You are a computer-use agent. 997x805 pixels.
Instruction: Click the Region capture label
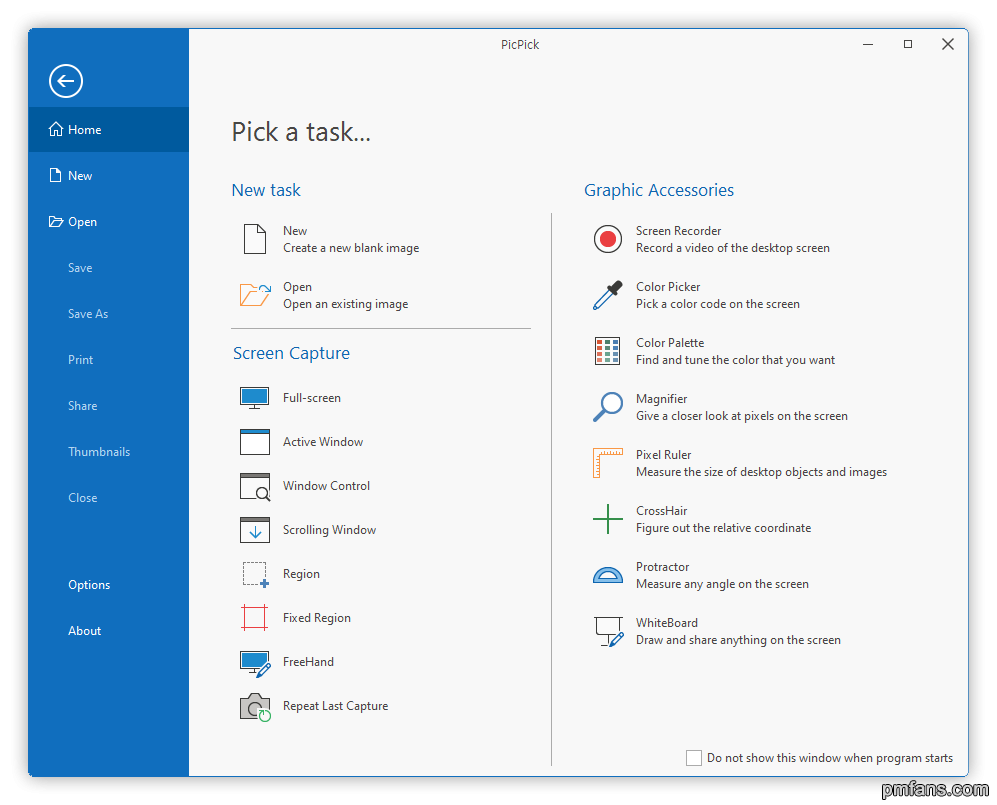301,574
